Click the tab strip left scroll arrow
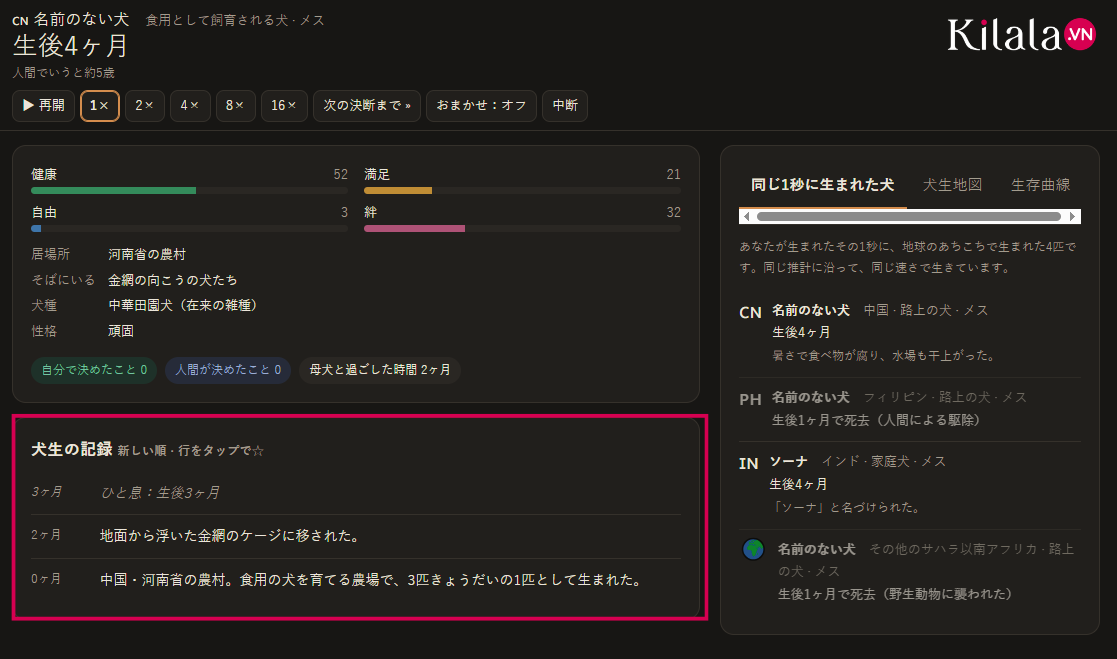Viewport: 1117px width, 659px height. click(747, 217)
